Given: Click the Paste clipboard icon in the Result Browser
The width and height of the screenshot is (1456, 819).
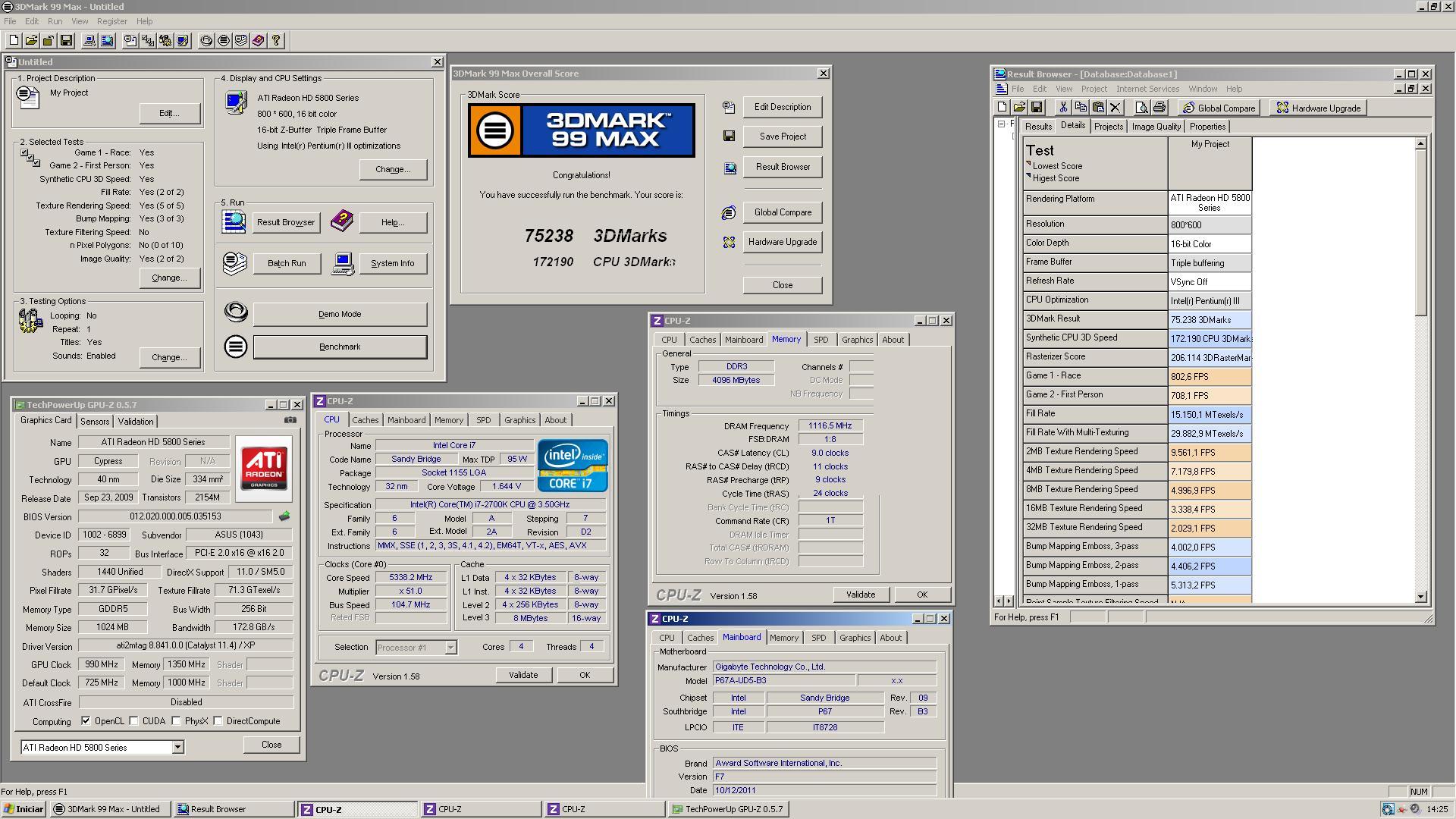Looking at the screenshot, I should click(x=1098, y=108).
